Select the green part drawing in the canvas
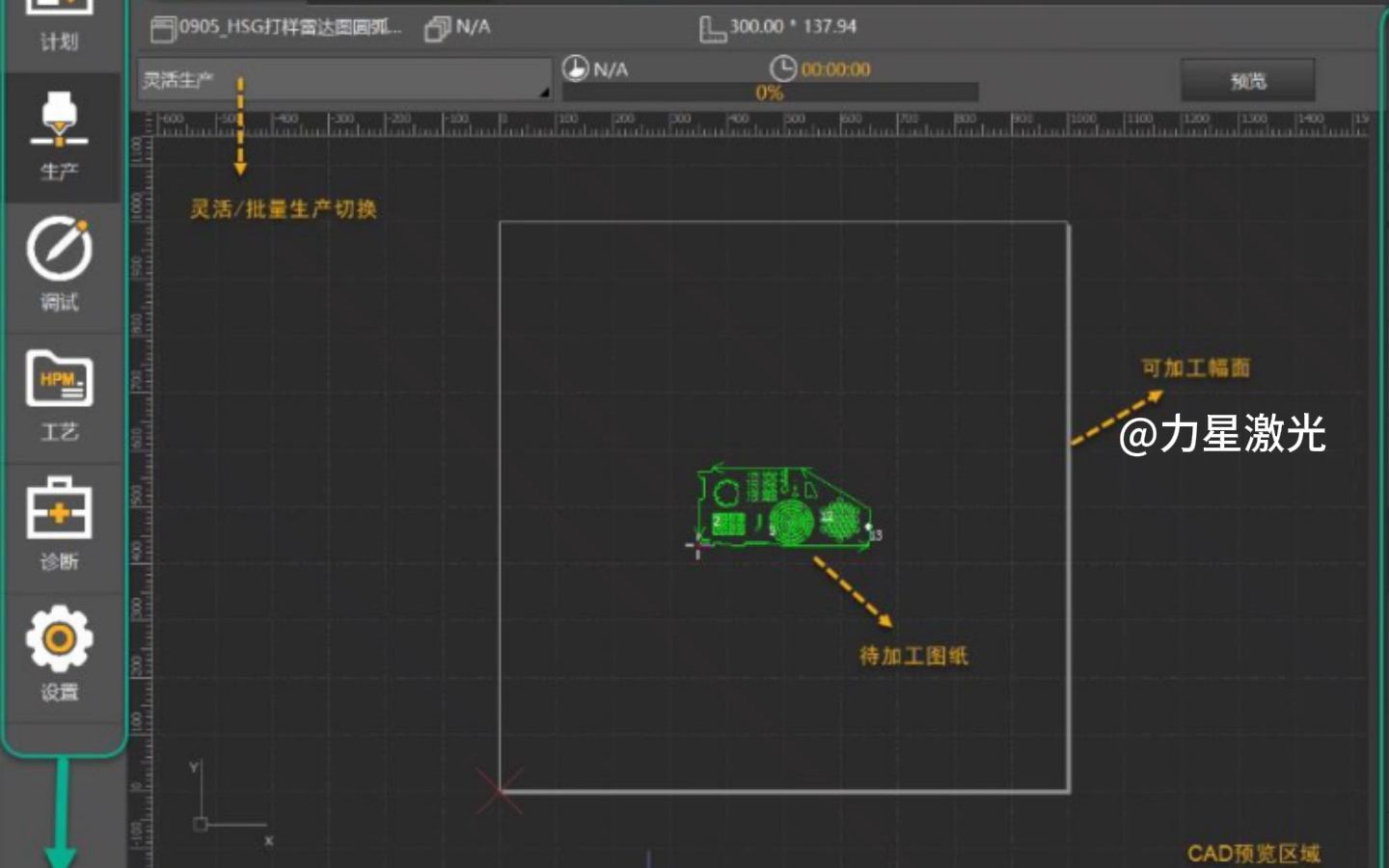1389x868 pixels. click(783, 506)
